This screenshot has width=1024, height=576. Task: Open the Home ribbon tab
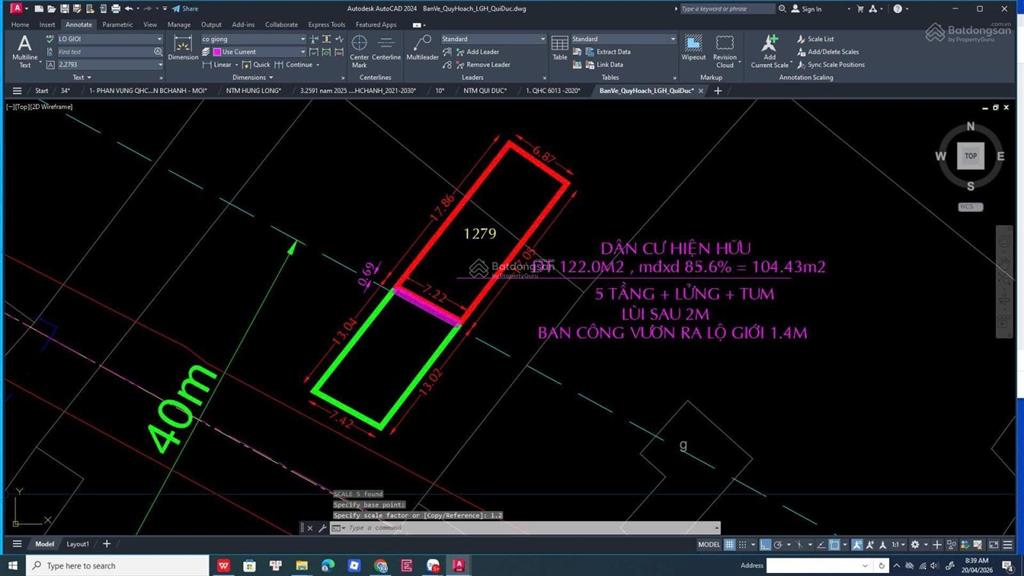(x=20, y=24)
